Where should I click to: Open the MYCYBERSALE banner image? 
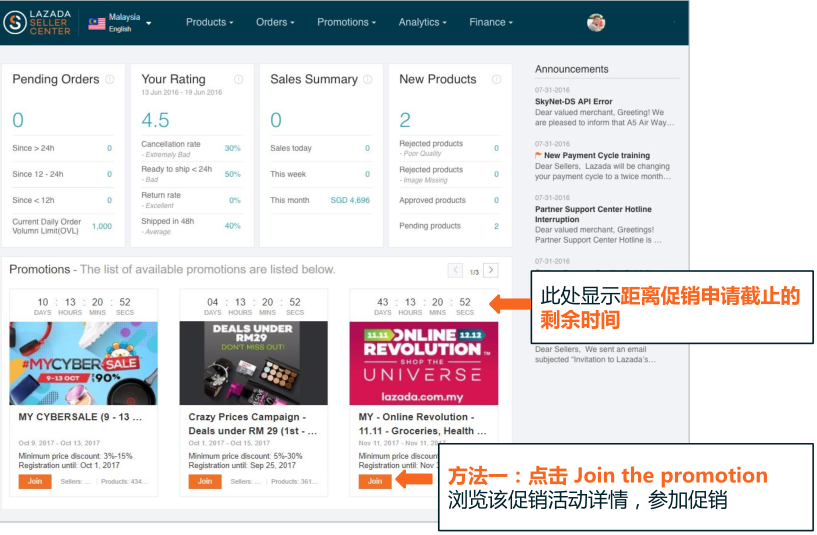(x=83, y=363)
